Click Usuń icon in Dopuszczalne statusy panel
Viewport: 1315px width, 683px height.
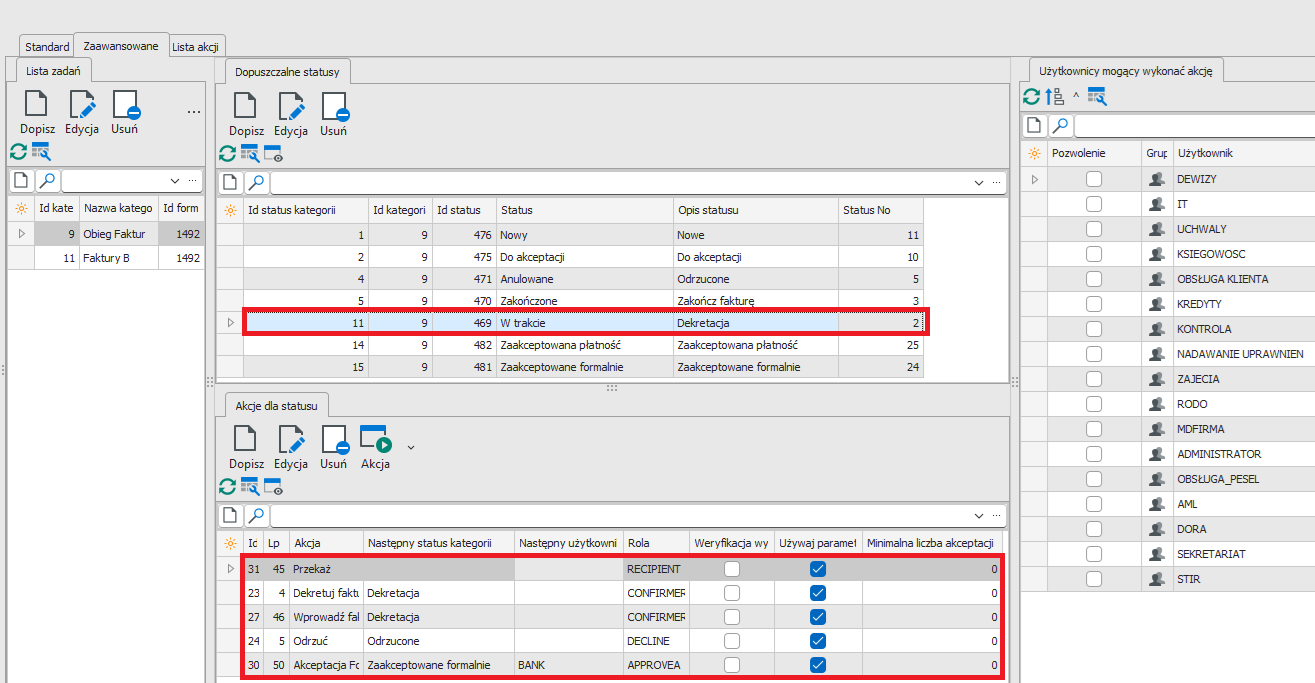(333, 108)
